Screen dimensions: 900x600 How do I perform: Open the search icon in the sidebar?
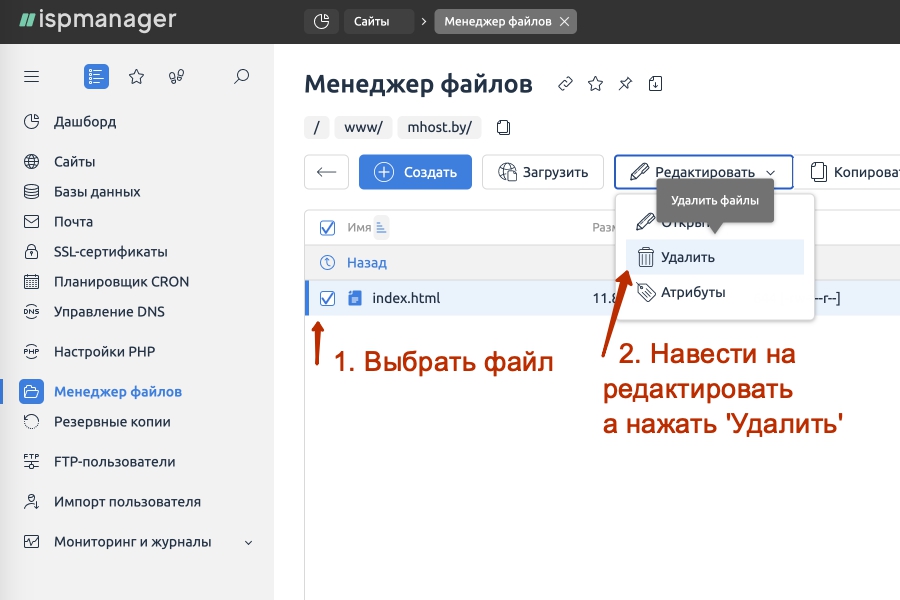click(x=241, y=76)
